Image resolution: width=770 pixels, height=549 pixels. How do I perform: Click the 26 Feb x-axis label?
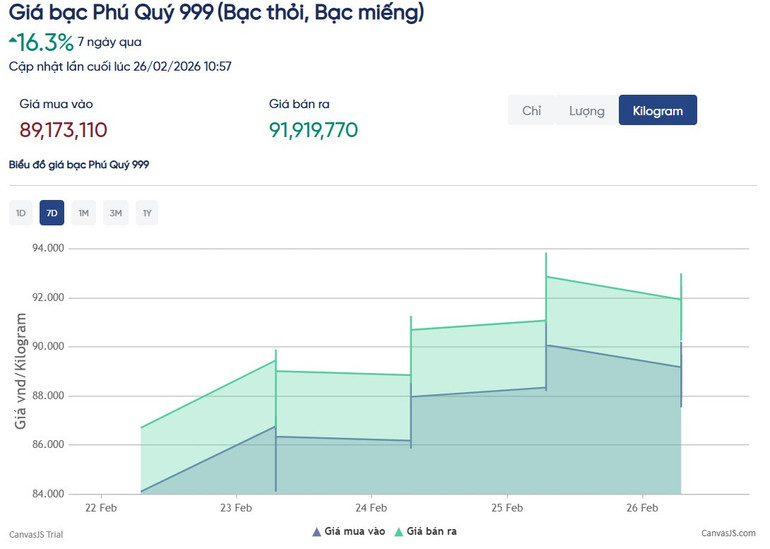(642, 508)
